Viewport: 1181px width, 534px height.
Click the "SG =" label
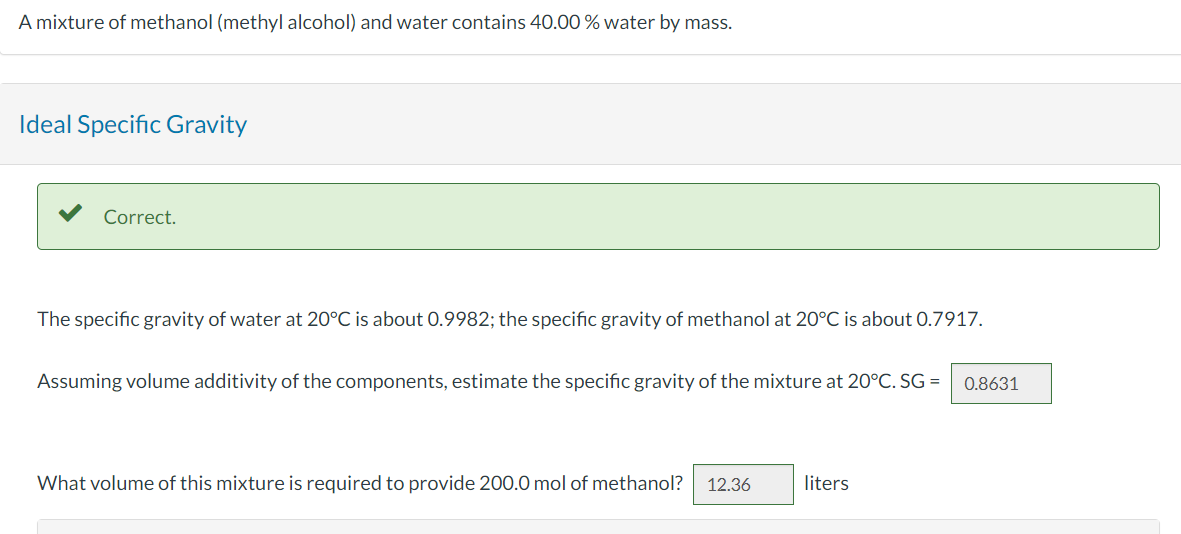(x=919, y=381)
